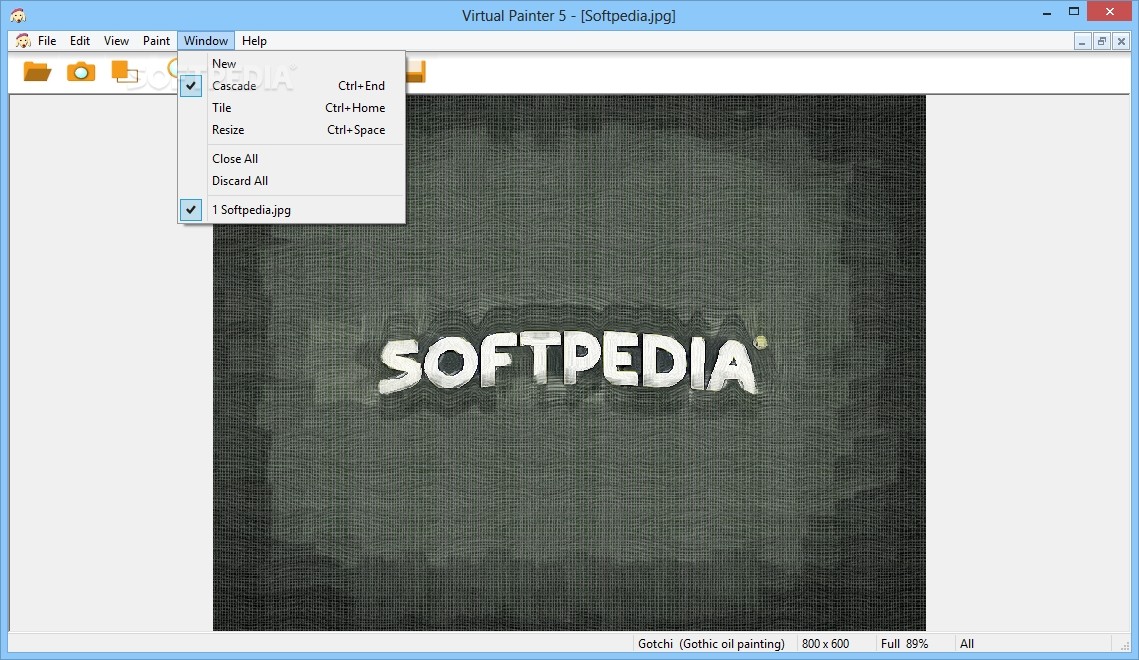The width and height of the screenshot is (1139, 660).
Task: Minimize the inner Softpedia.jpg document window
Action: point(1082,41)
